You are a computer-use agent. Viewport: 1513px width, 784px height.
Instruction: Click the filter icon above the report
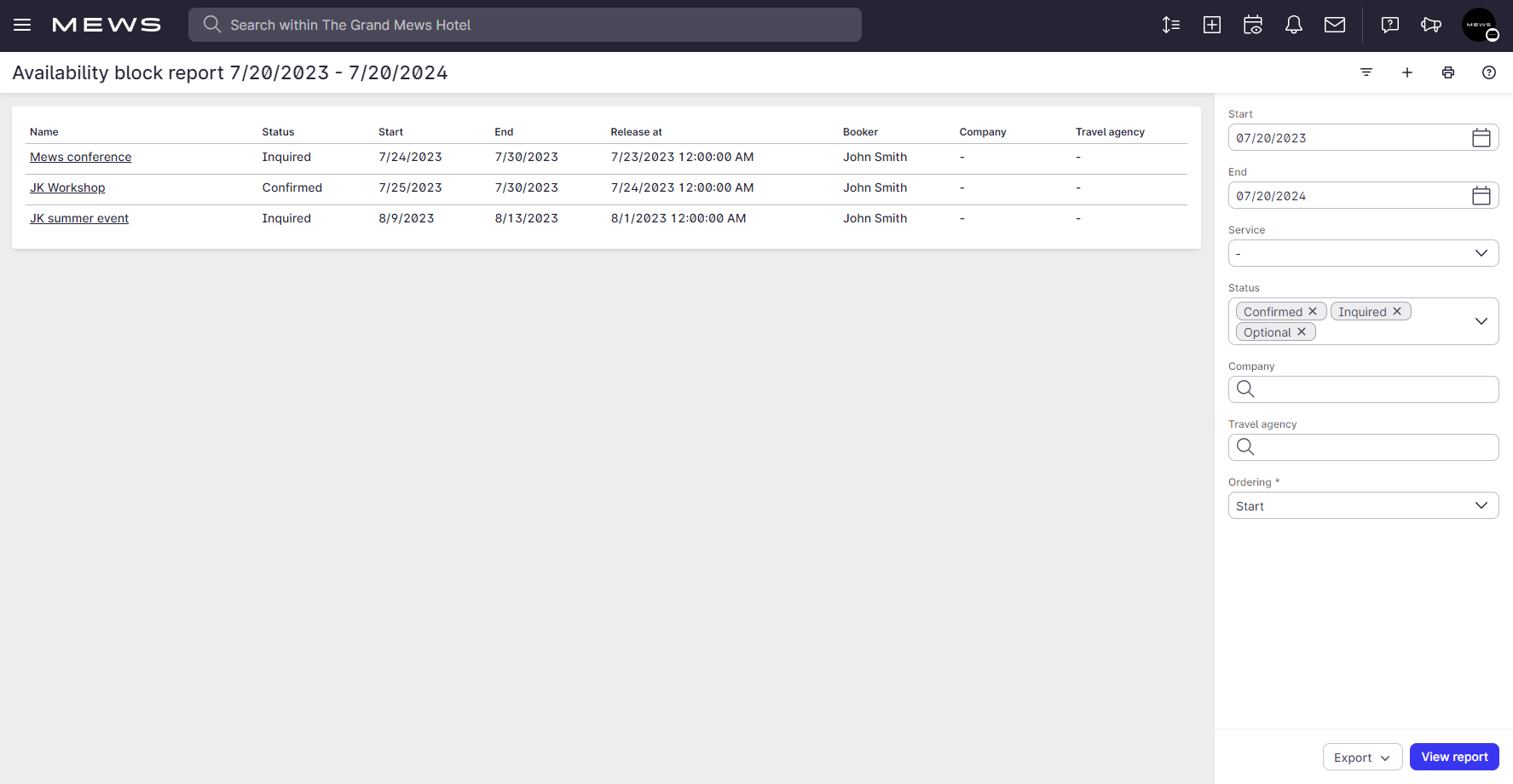(1366, 72)
